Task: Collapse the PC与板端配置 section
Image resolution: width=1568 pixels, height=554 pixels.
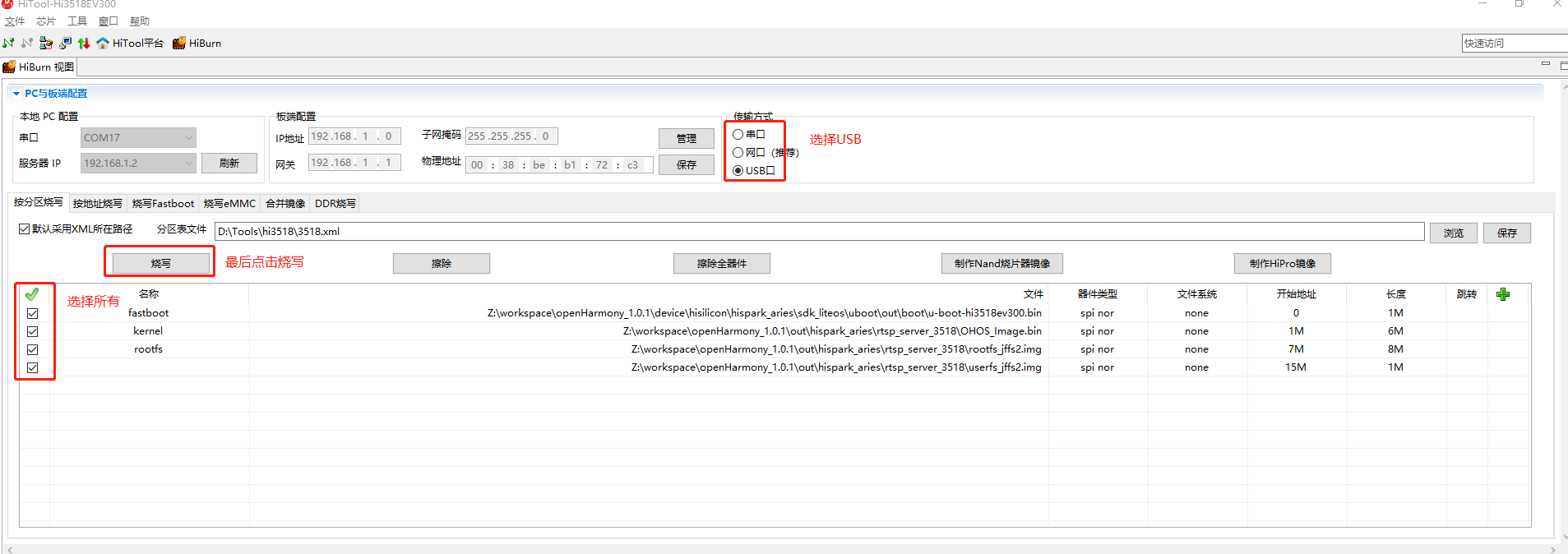Action: tap(16, 94)
